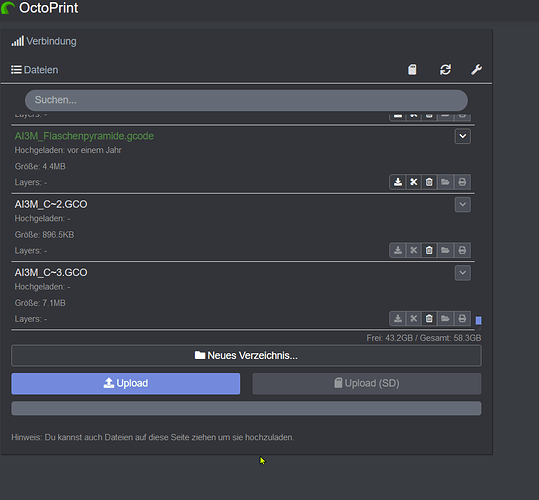Focus the Suchen... search field
The width and height of the screenshot is (539, 500).
(246, 100)
